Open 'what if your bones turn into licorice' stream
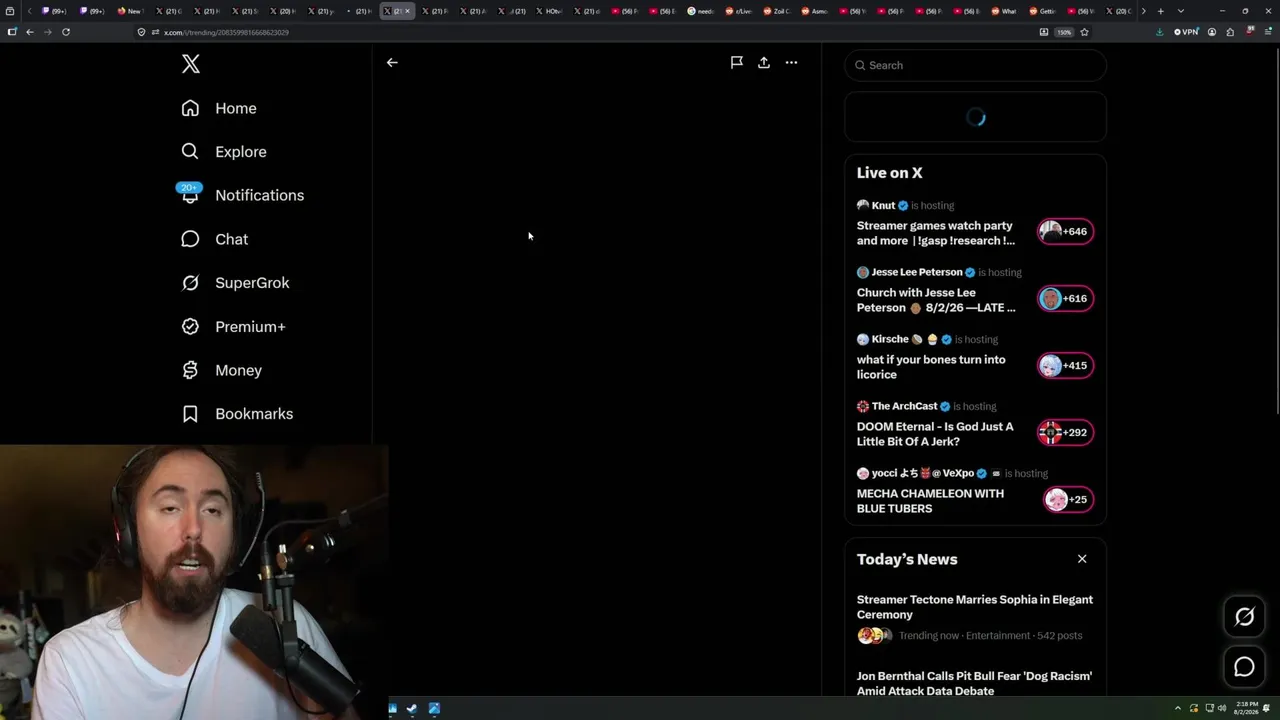This screenshot has width=1280, height=720. coord(931,367)
